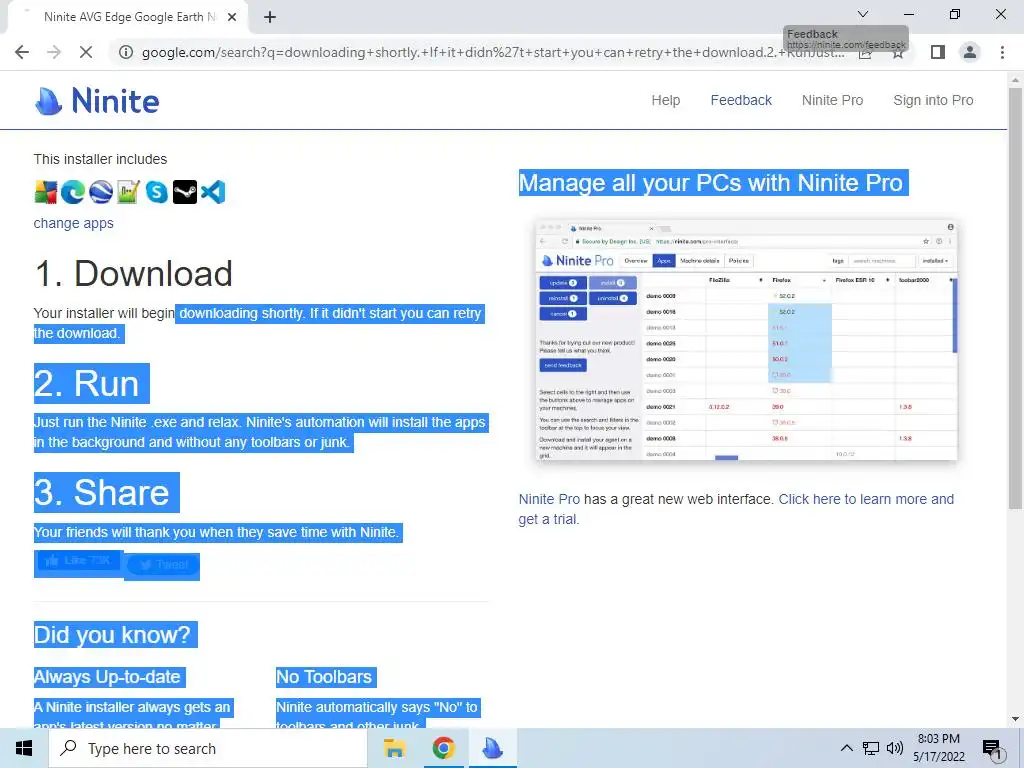
Task: Switch to Chrome in the taskbar
Action: (x=443, y=748)
